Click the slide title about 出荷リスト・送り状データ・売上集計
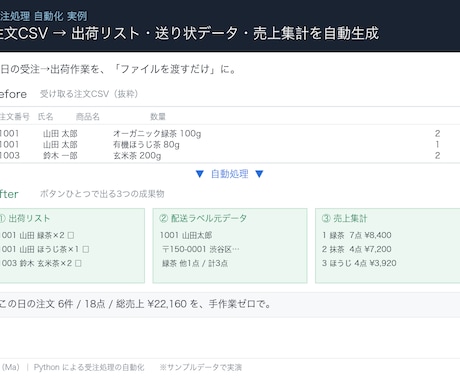 pos(189,33)
